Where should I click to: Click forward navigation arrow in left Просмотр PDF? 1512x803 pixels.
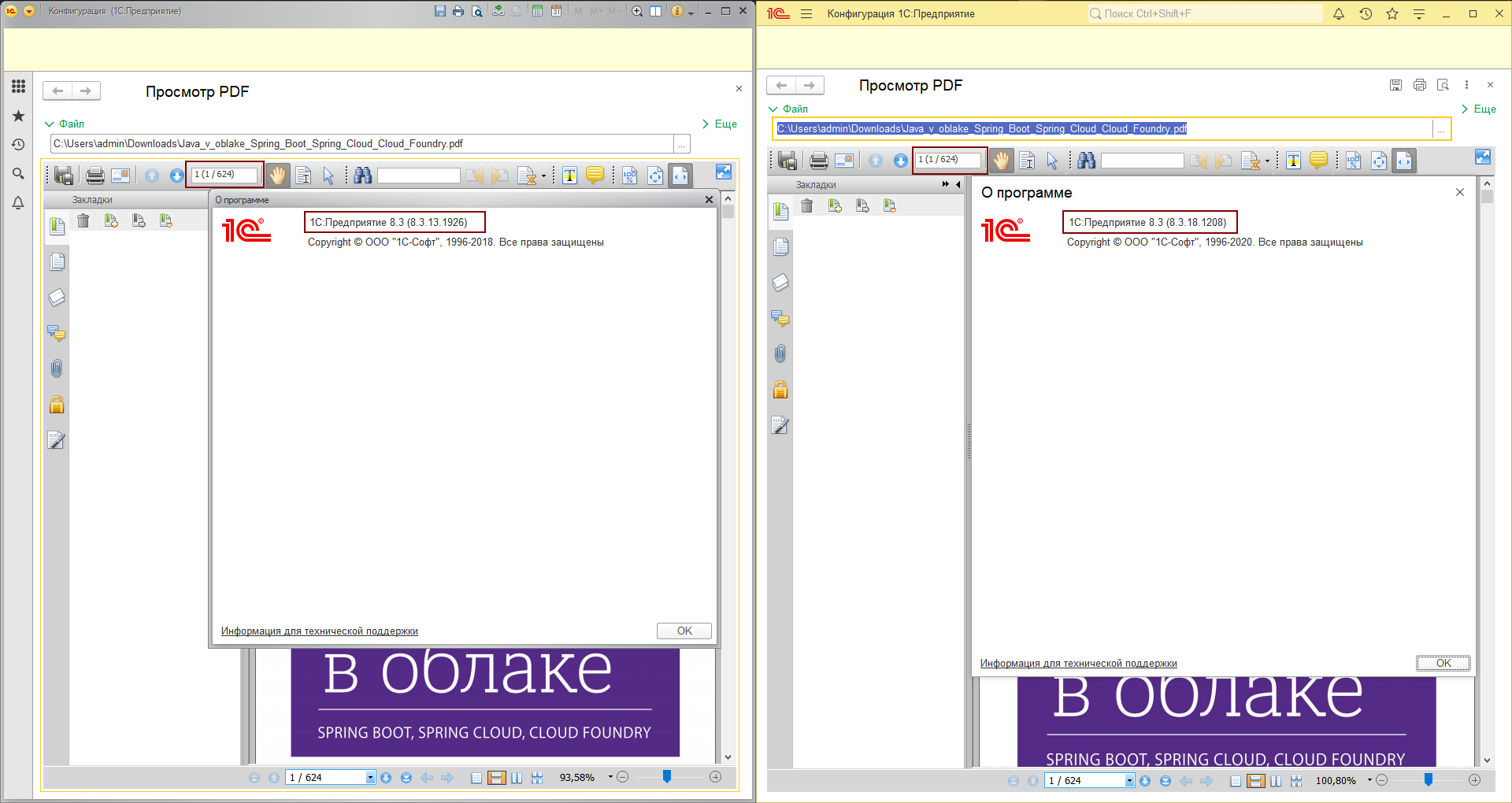point(86,91)
